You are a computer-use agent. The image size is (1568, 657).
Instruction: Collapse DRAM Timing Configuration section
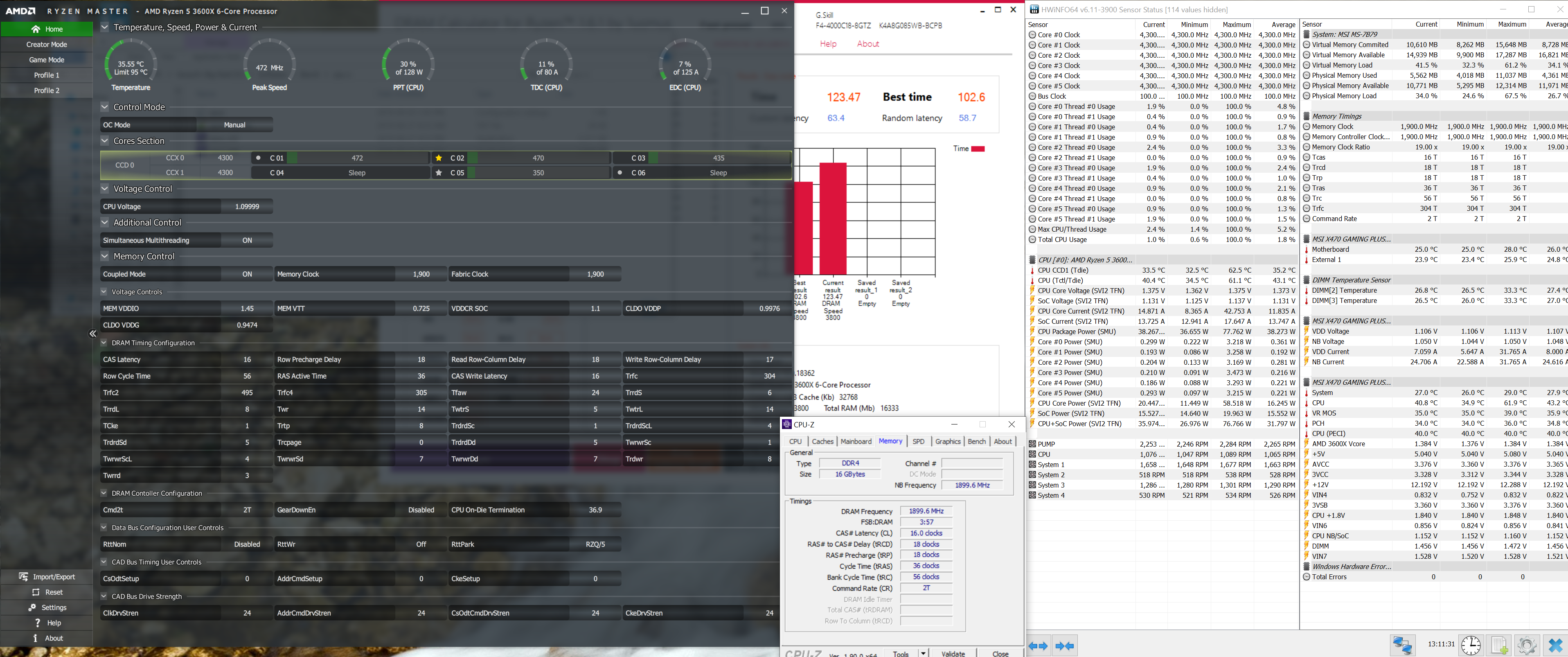[x=104, y=343]
